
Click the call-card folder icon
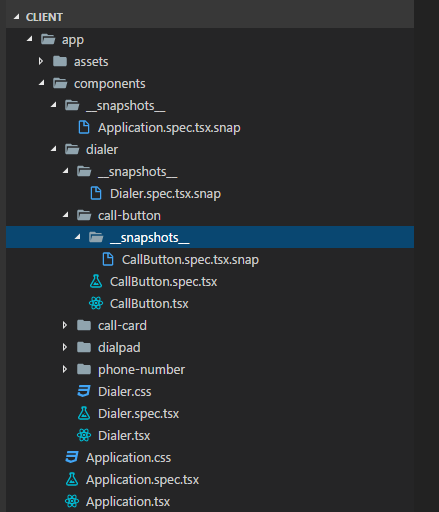pyautogui.click(x=84, y=325)
